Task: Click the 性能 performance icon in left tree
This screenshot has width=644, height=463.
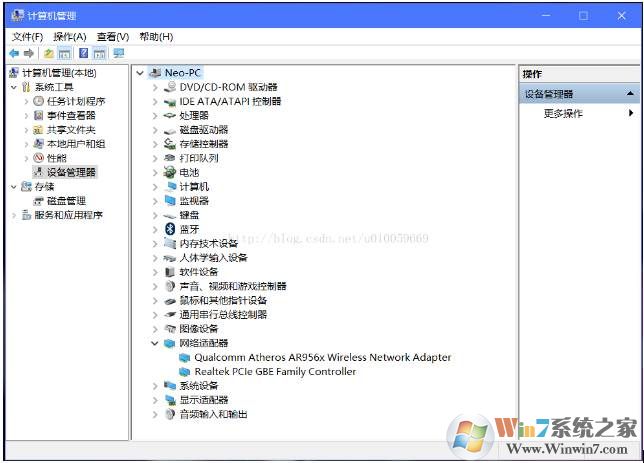Action: coord(38,158)
